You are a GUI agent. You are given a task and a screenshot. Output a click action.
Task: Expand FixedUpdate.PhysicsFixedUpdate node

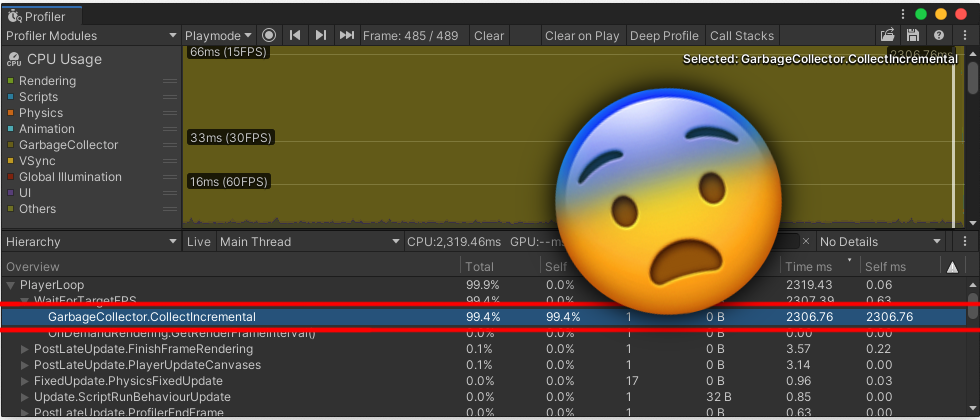coord(25,381)
